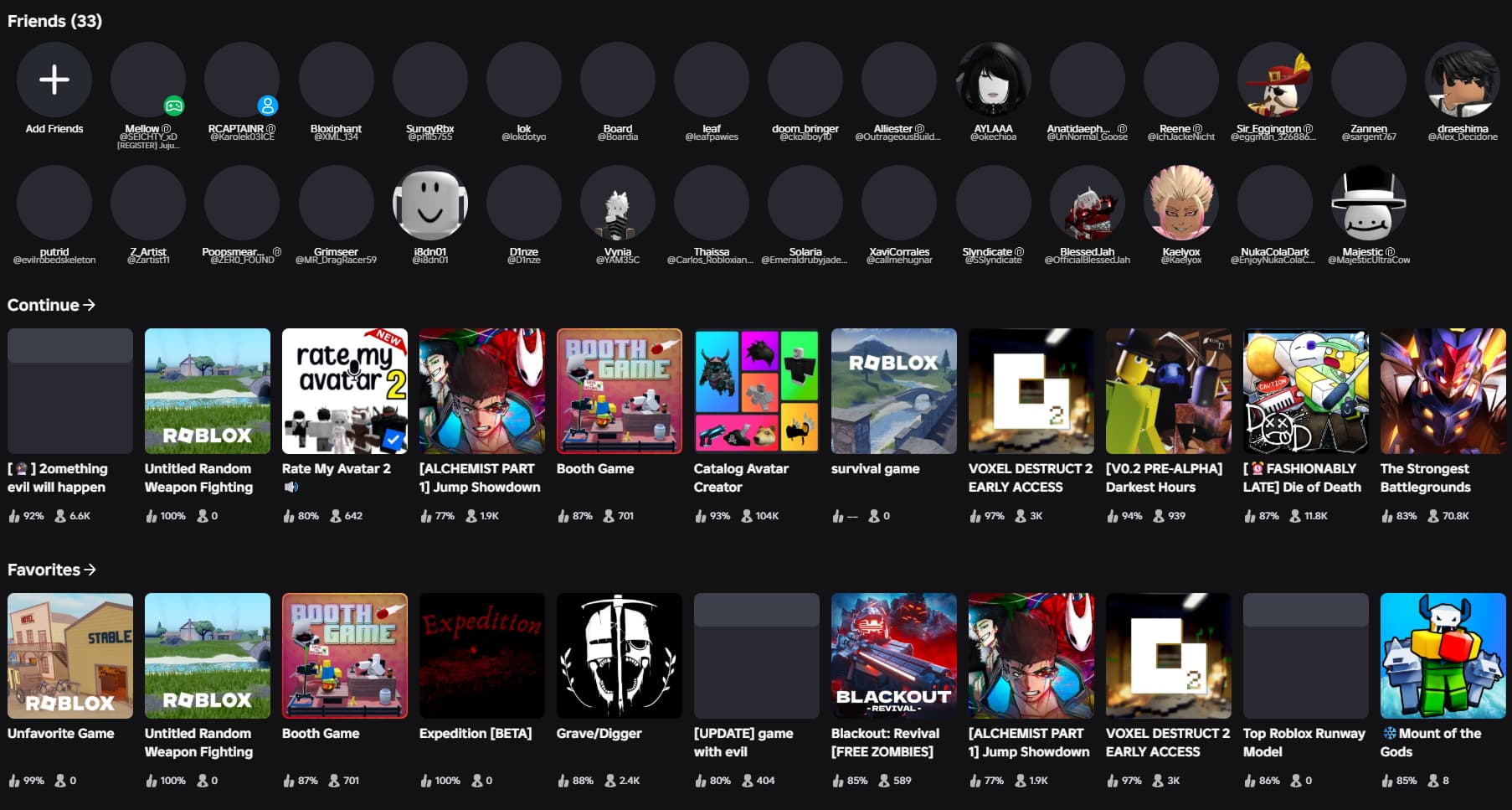Open Anatidaeph's blank avatar circle
Screen dimensions: 1512x810
1088,80
